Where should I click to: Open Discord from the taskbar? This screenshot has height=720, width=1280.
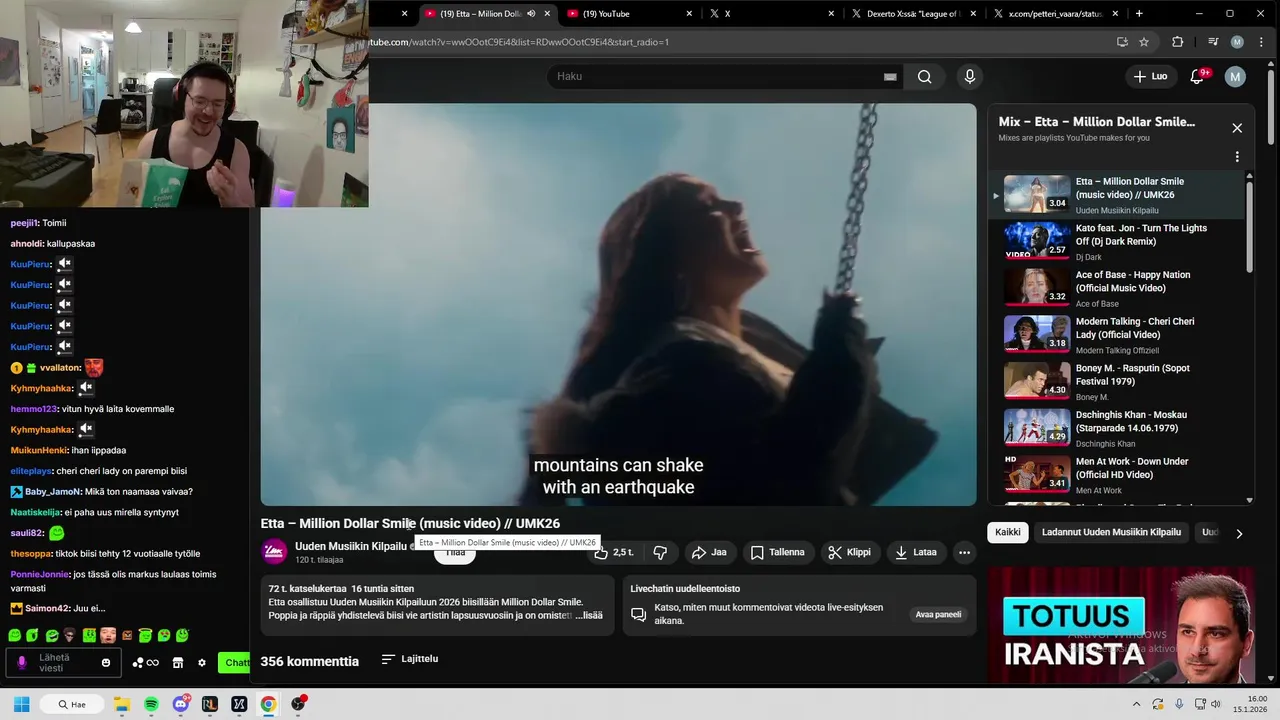(x=180, y=704)
